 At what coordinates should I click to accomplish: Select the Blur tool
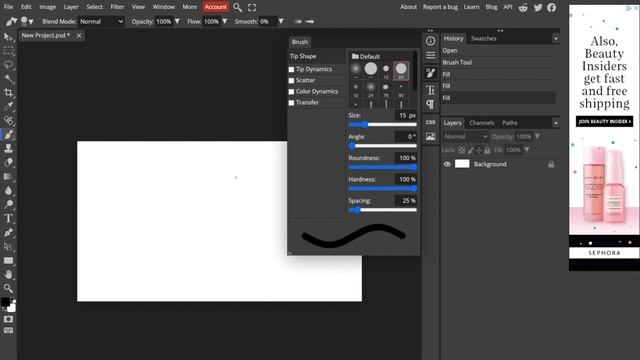coord(8,190)
